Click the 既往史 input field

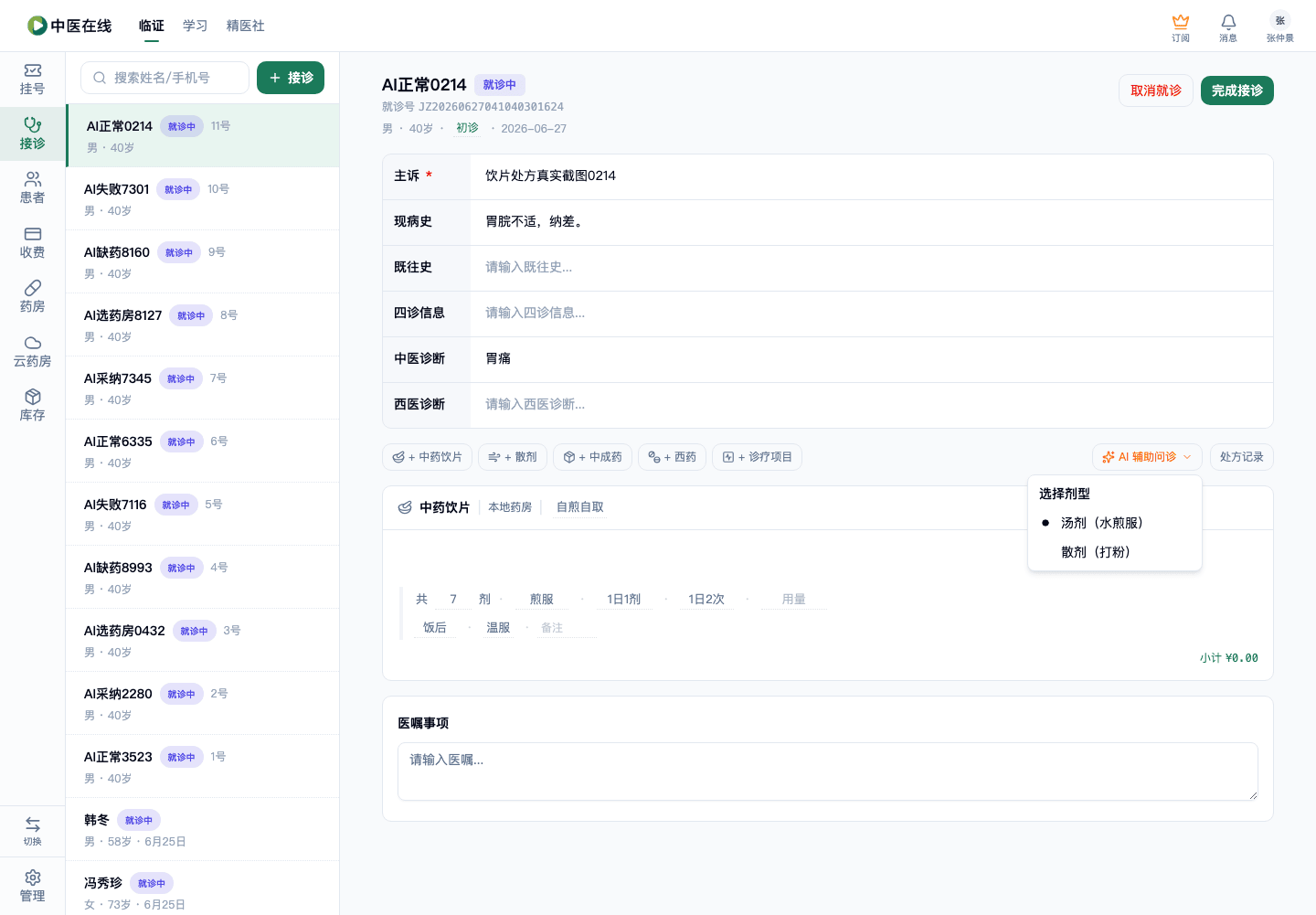coord(872,268)
